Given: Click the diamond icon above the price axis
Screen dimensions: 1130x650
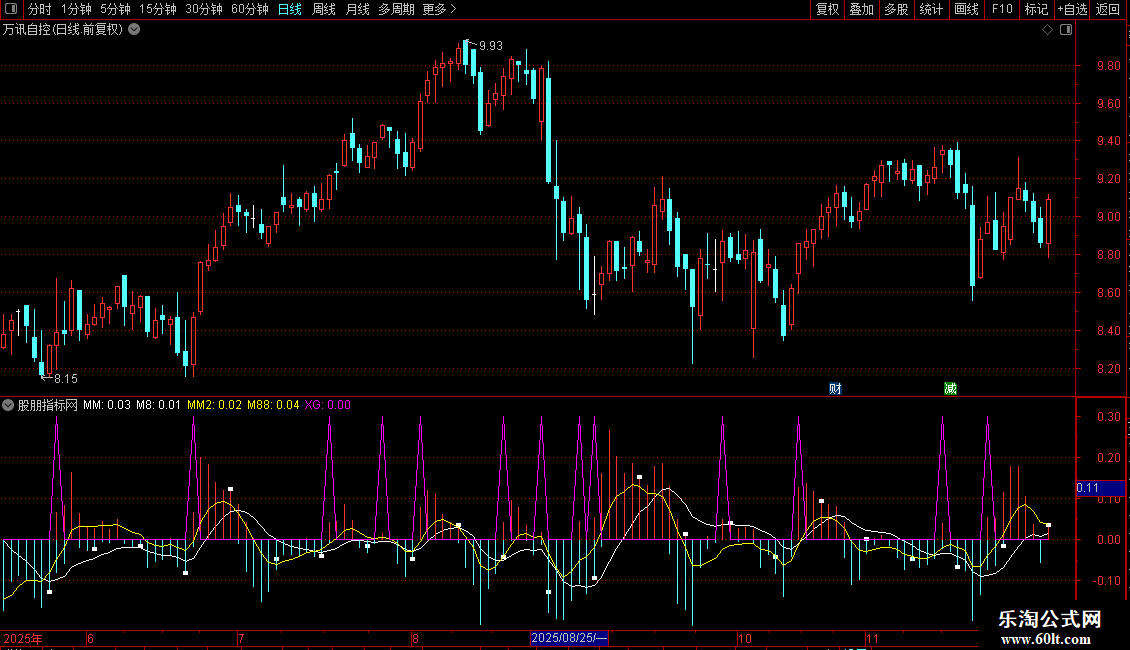Looking at the screenshot, I should [x=1048, y=30].
